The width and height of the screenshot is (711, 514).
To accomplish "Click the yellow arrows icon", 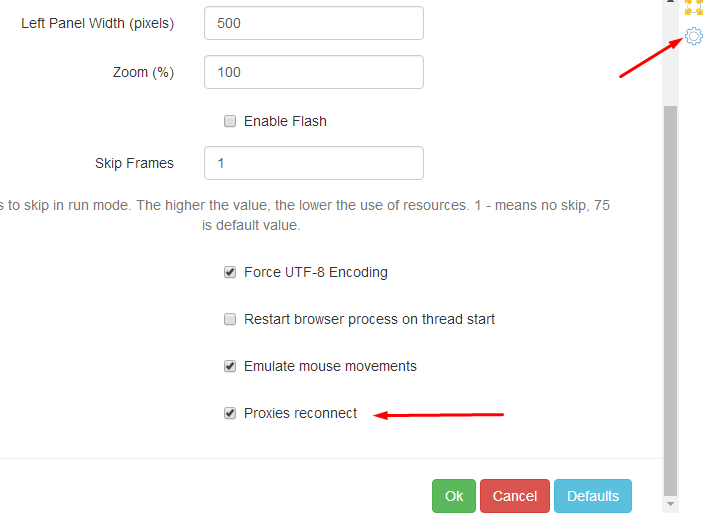I will pos(694,7).
